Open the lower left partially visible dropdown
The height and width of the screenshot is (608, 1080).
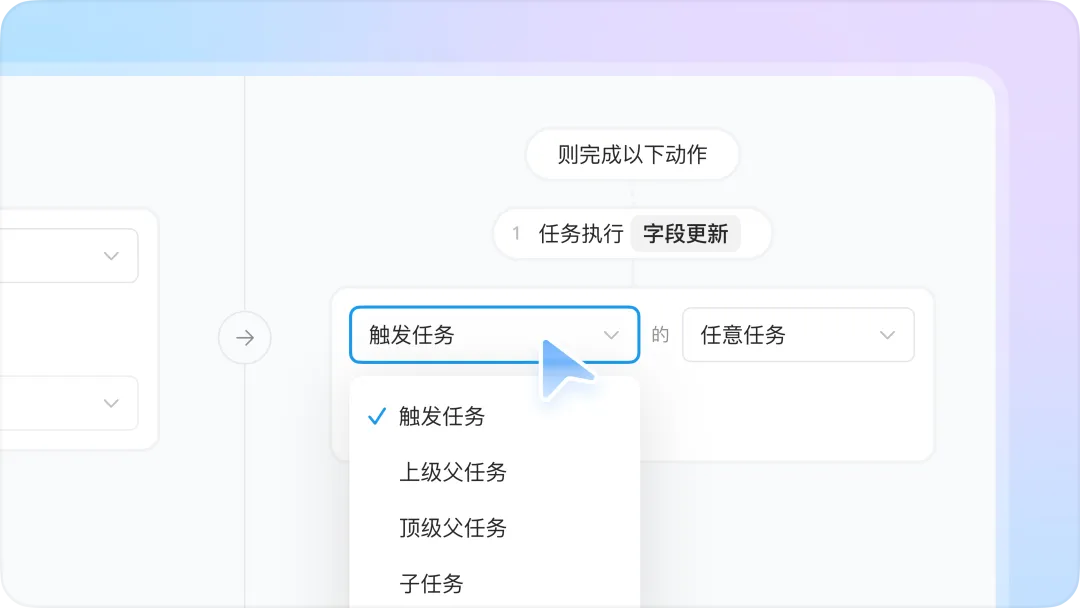tap(69, 403)
